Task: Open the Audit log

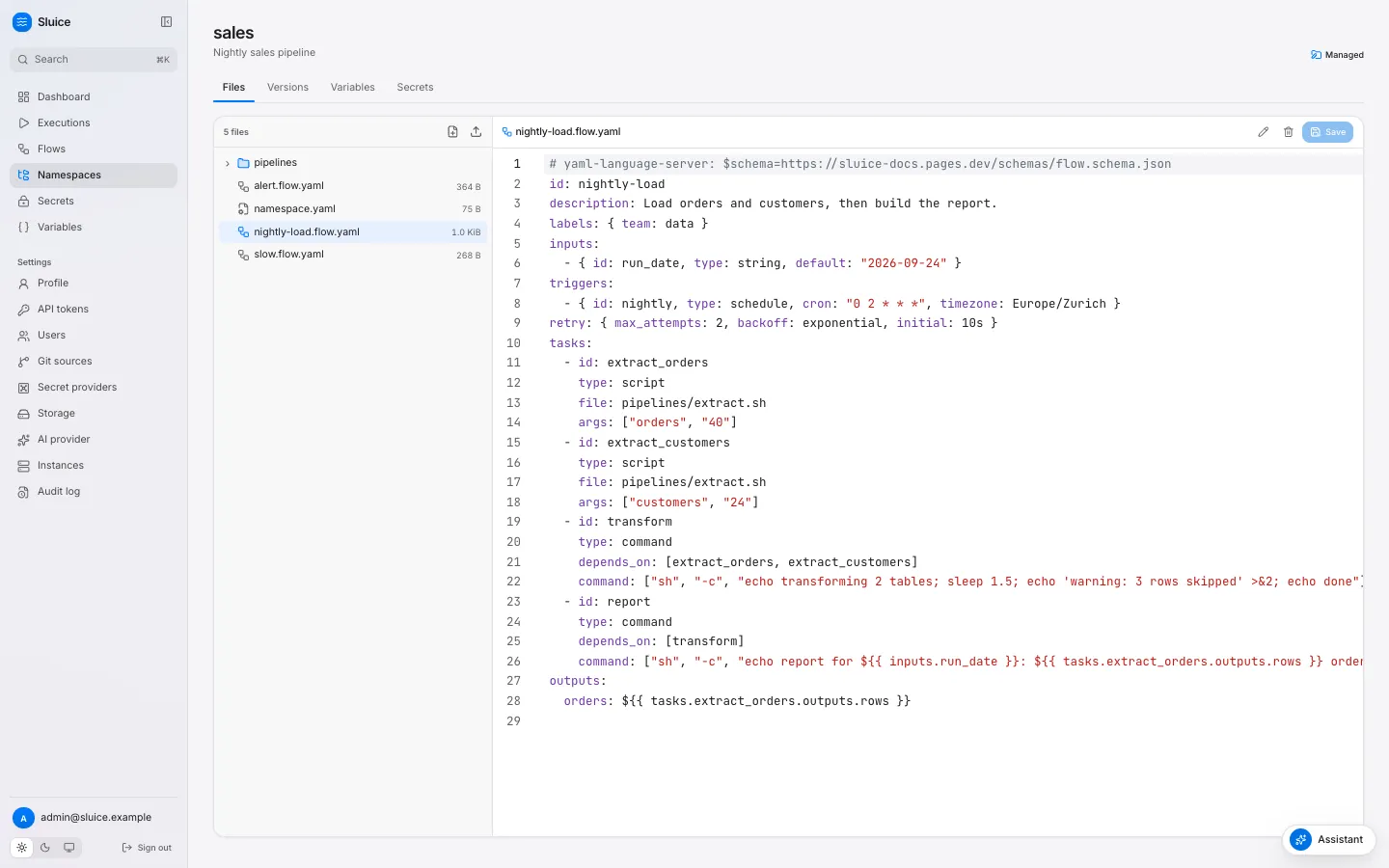Action: [94, 491]
